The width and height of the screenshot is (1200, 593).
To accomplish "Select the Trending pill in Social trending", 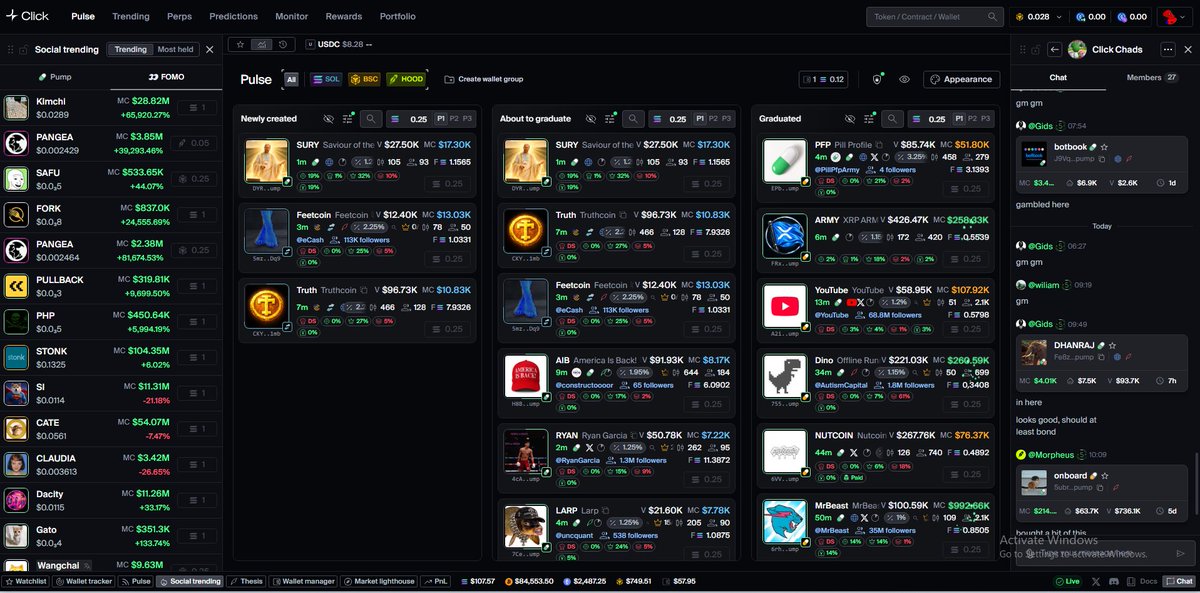I will pos(130,49).
